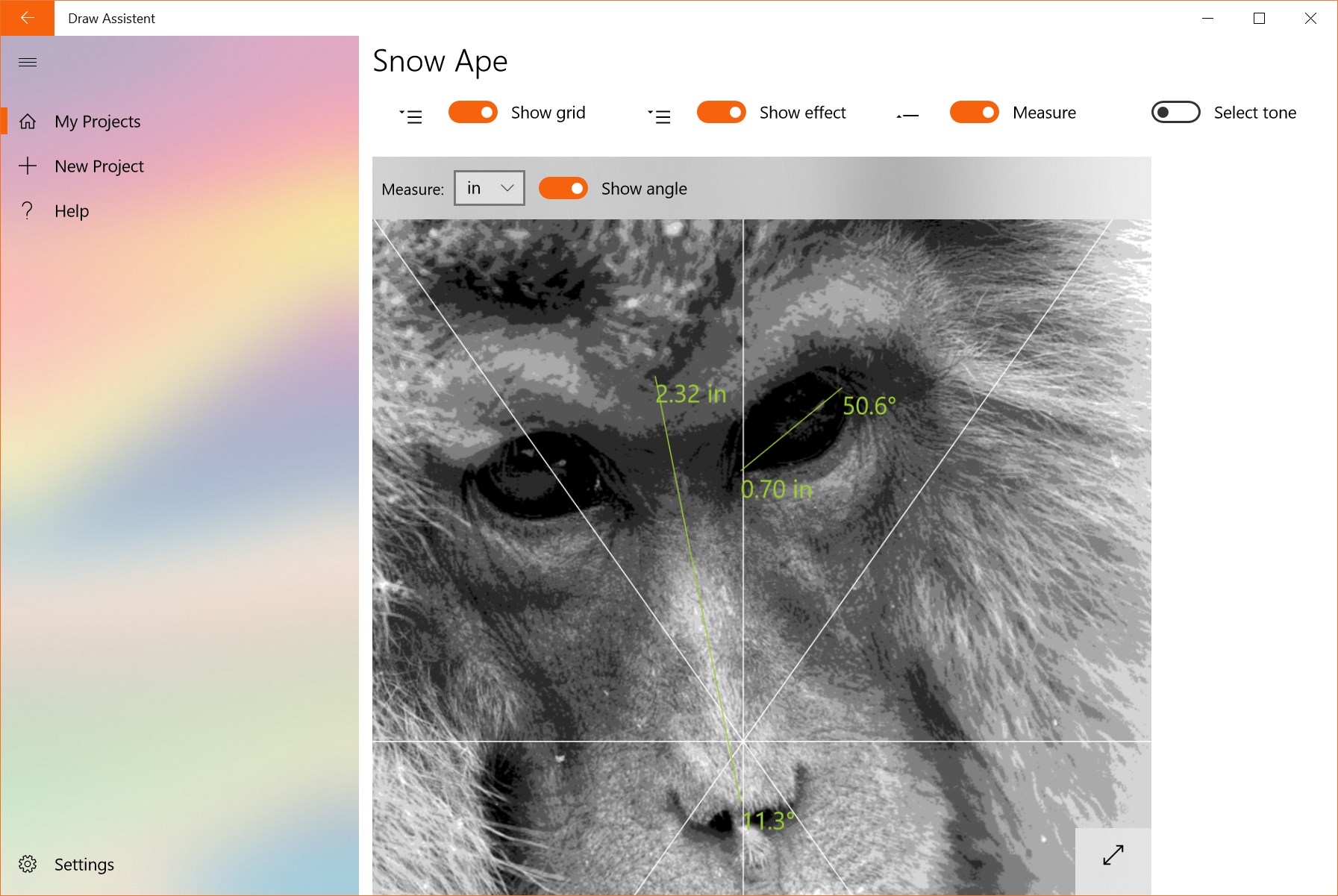
Task: Click the Help question mark icon
Action: [x=28, y=210]
